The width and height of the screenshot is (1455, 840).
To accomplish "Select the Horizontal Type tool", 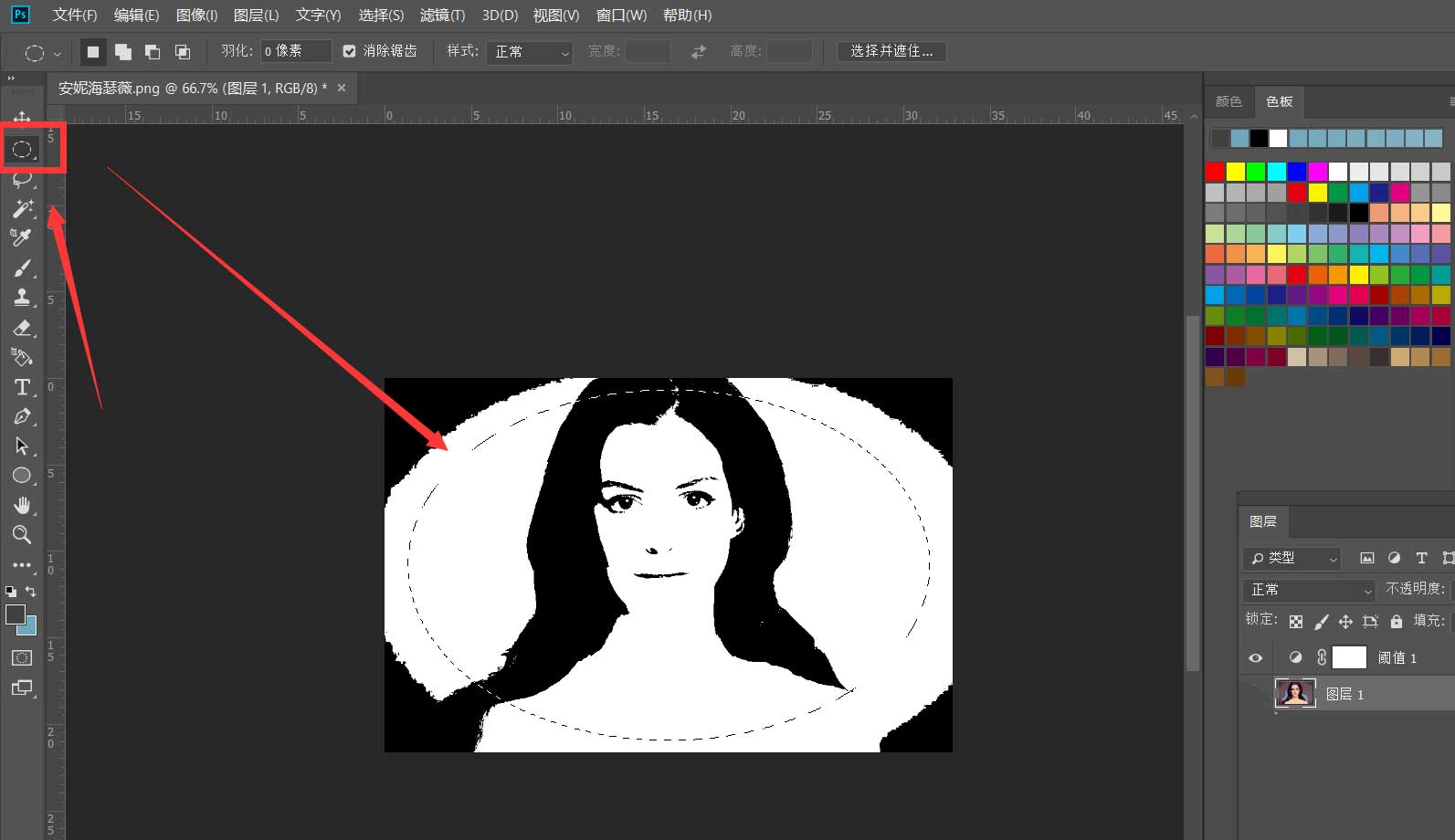I will pyautogui.click(x=22, y=387).
